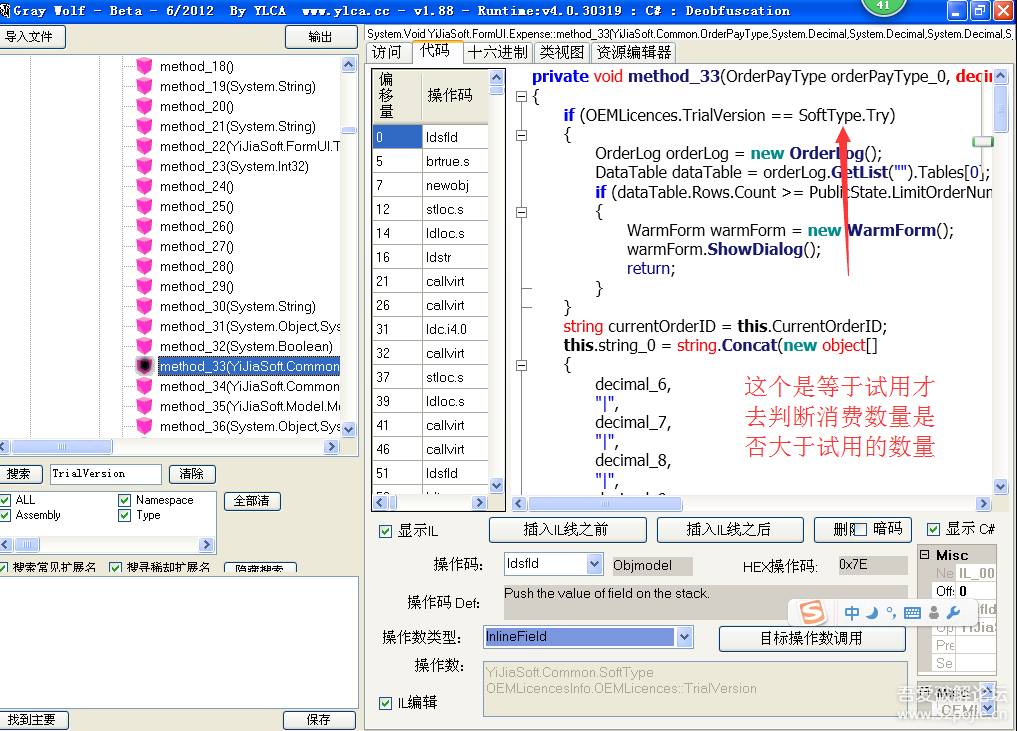
Task: Expand the InlineField operand type combo box
Action: [x=684, y=637]
